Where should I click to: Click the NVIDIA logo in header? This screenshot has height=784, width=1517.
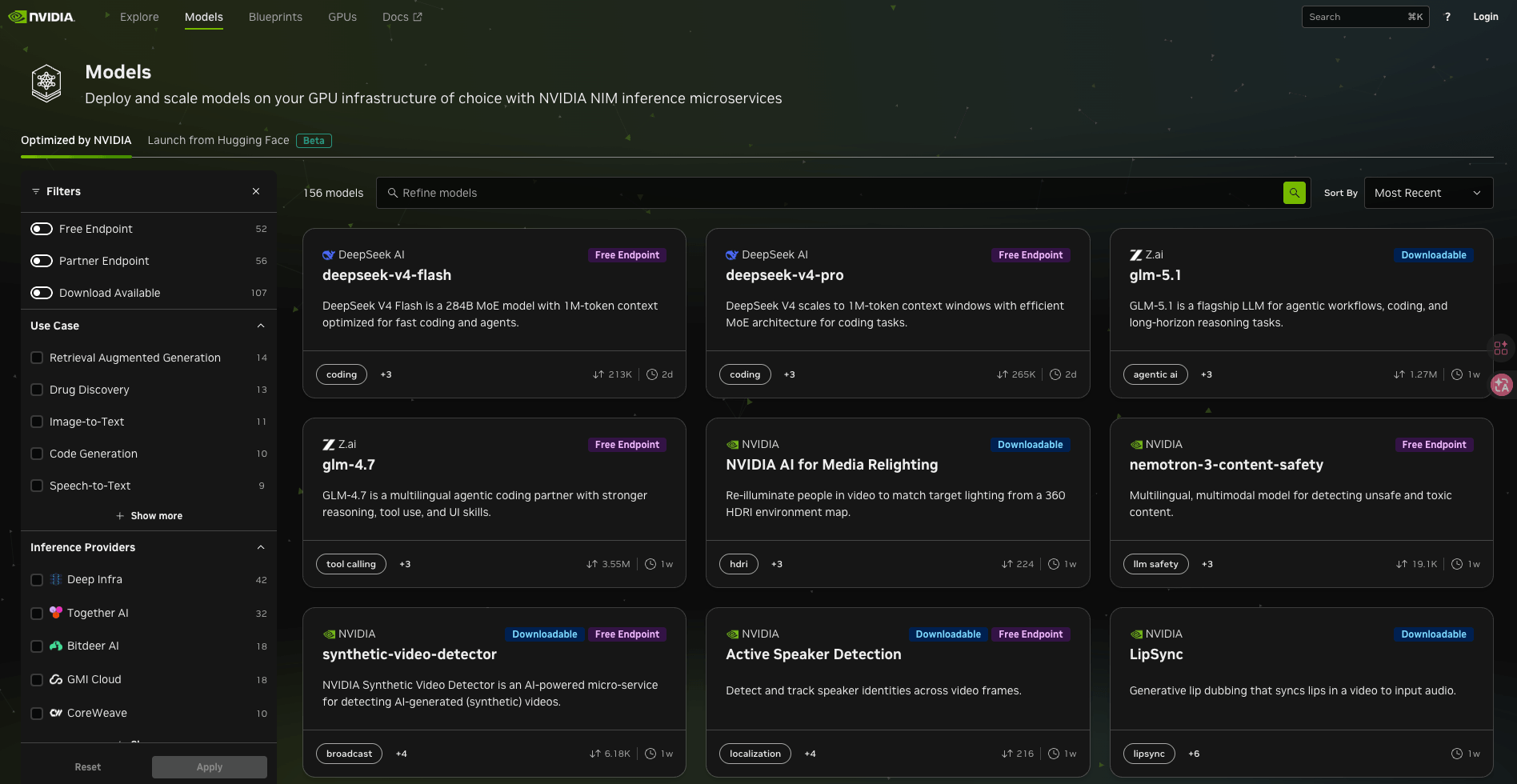[41, 17]
